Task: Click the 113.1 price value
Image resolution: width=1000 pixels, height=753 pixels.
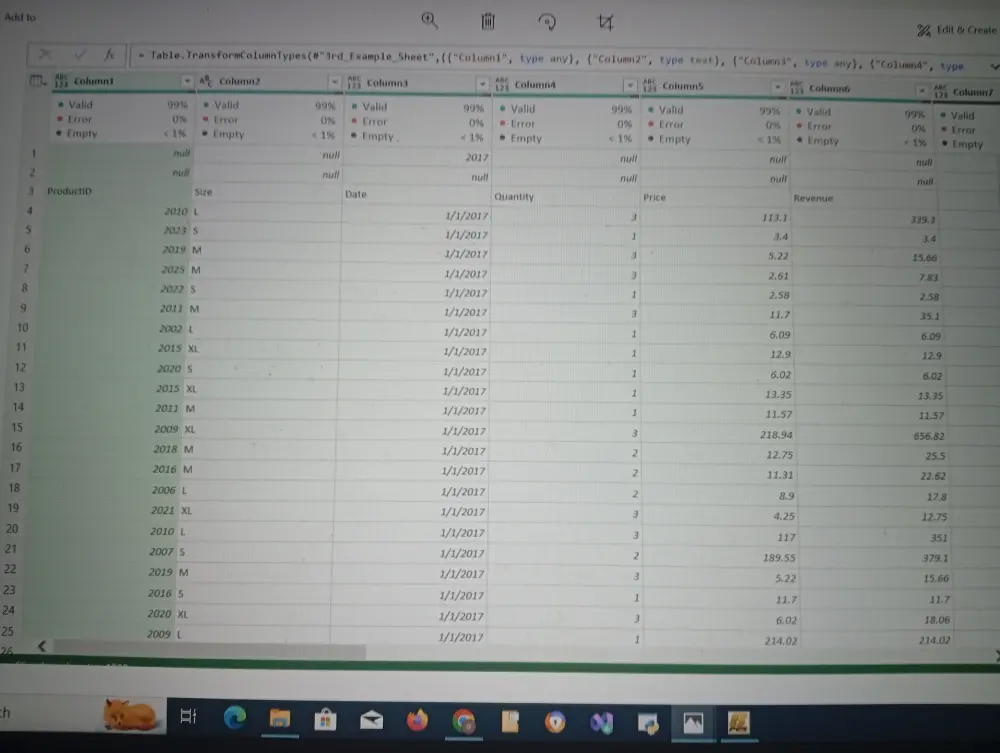Action: tap(775, 218)
